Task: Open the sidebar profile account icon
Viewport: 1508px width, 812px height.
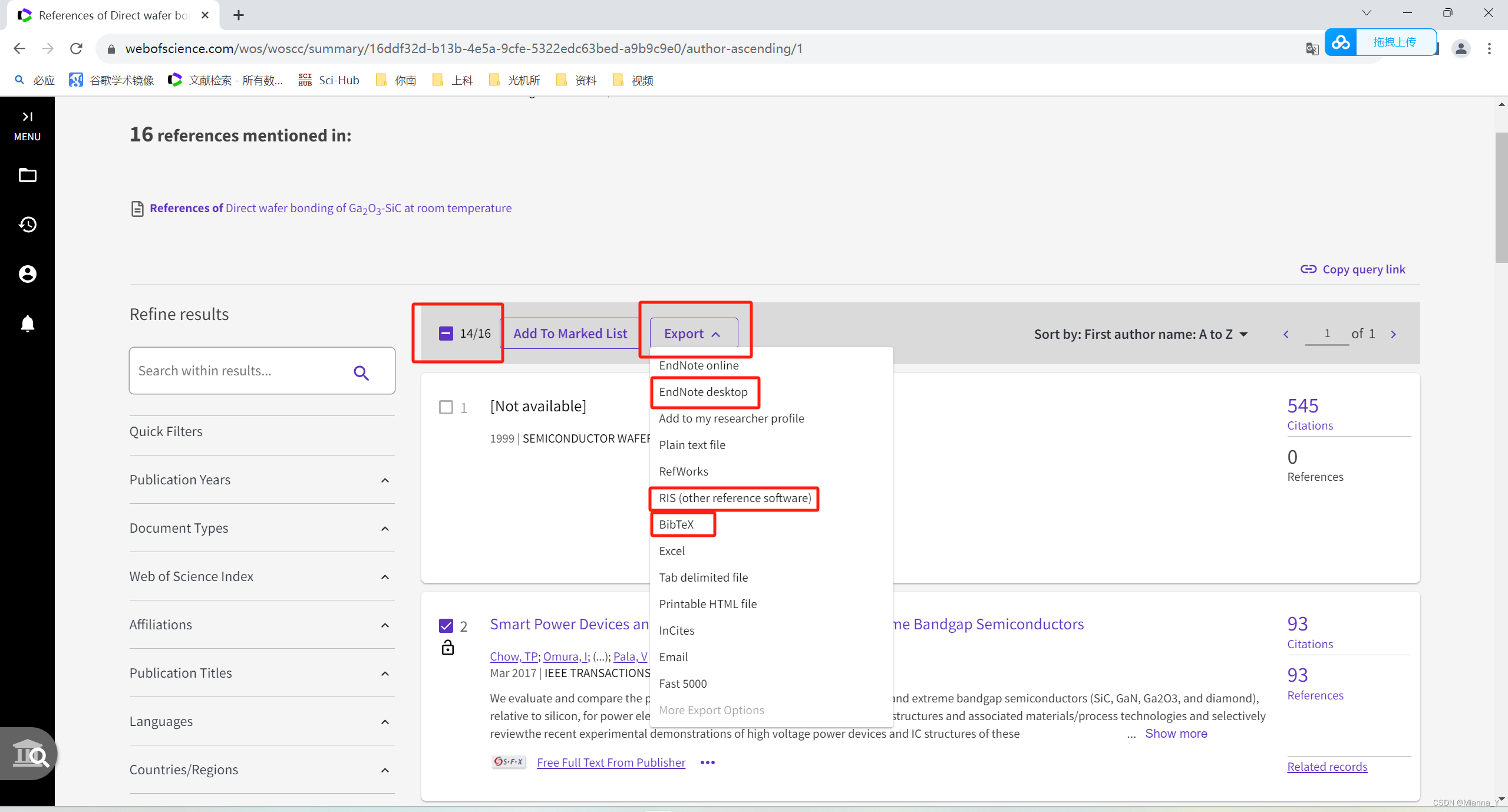Action: tap(27, 274)
